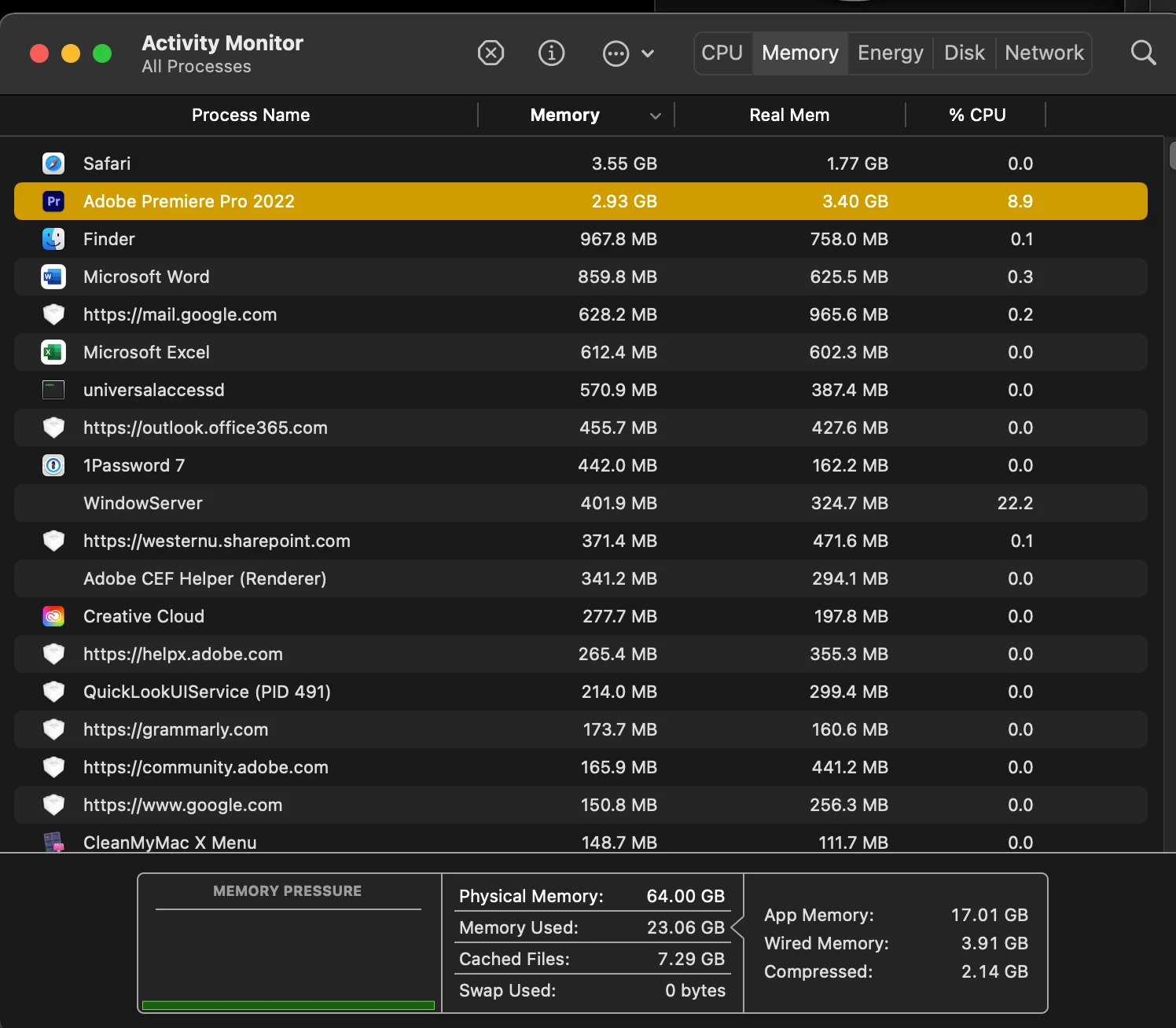Click shield icon for www.google.com
Viewport: 1176px width, 1028px height.
tap(53, 805)
